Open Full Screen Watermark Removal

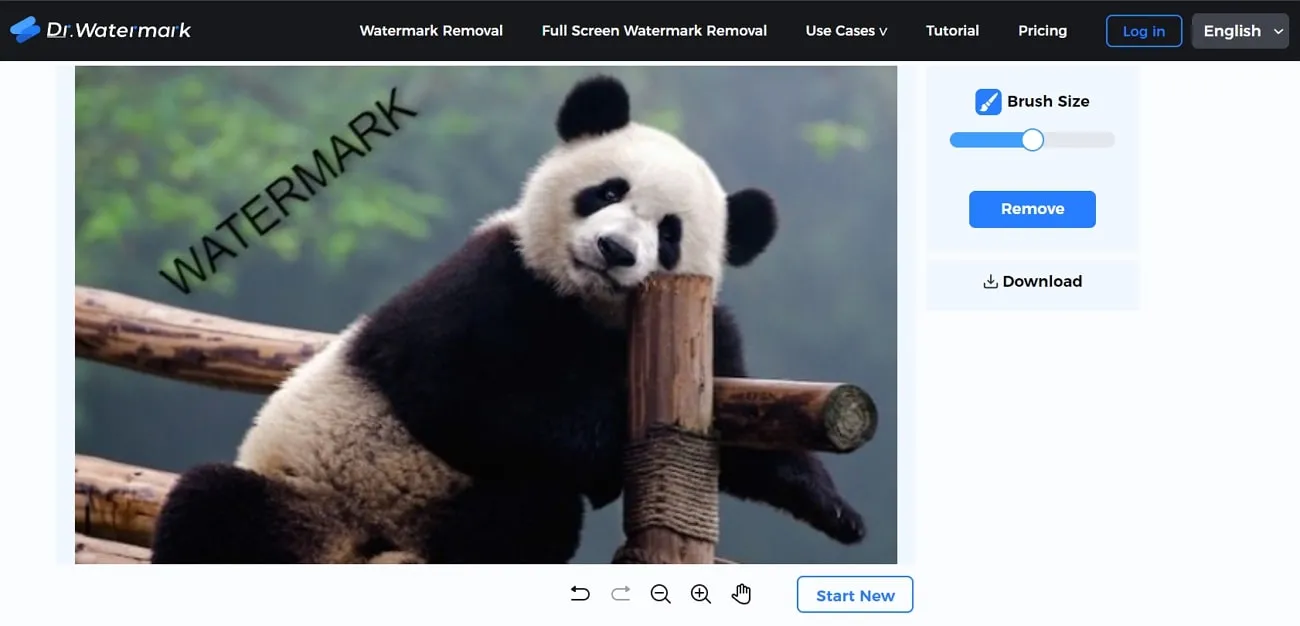654,30
